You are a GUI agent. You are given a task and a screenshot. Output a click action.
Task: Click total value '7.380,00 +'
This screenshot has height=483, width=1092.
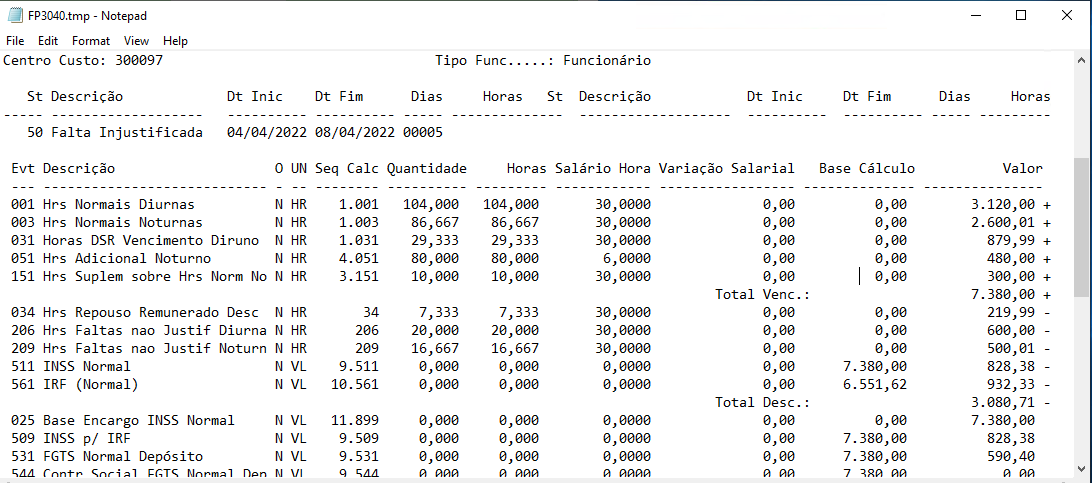tap(1011, 294)
